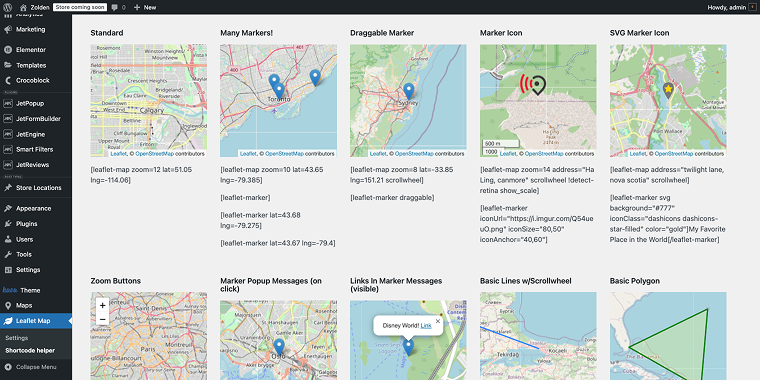Click the '[leaflet-marker lat=43.67 lng=-79.4]' text
The height and width of the screenshot is (380, 760).
(x=278, y=243)
